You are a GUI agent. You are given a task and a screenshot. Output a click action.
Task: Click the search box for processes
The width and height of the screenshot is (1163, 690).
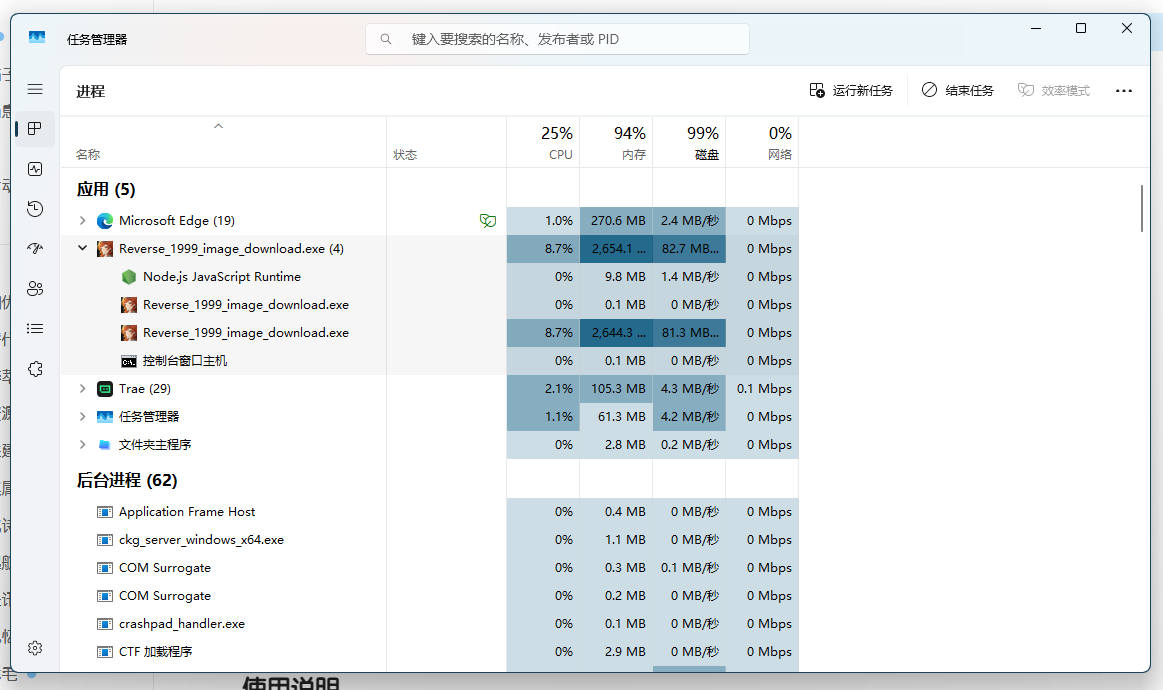(557, 39)
